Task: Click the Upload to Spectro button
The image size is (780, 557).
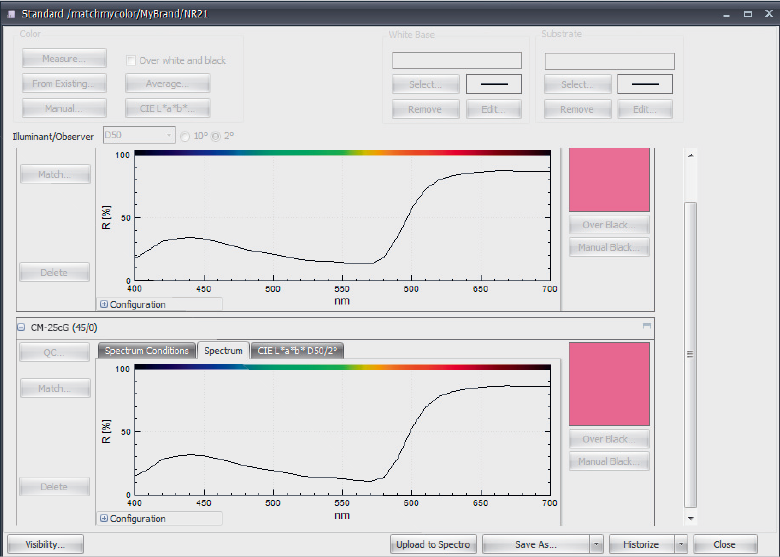Action: (433, 544)
